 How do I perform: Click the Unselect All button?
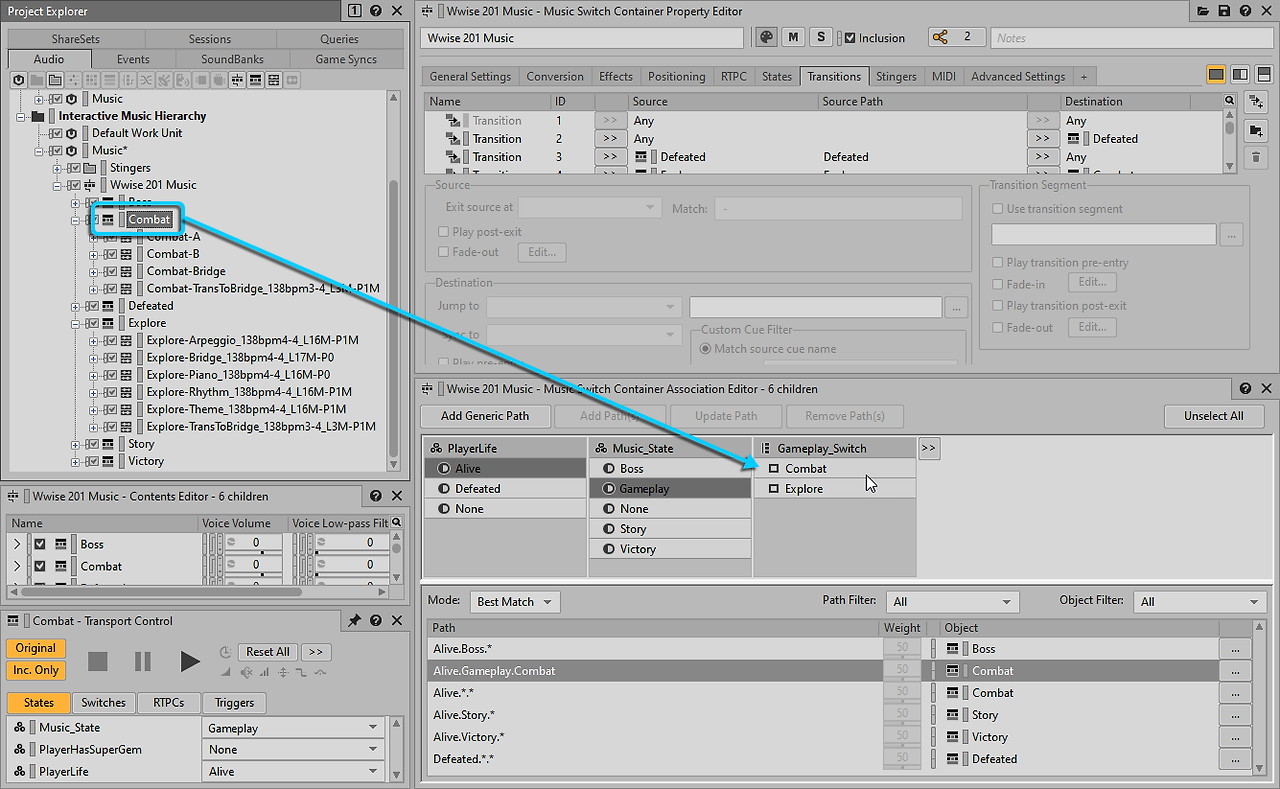point(1214,416)
